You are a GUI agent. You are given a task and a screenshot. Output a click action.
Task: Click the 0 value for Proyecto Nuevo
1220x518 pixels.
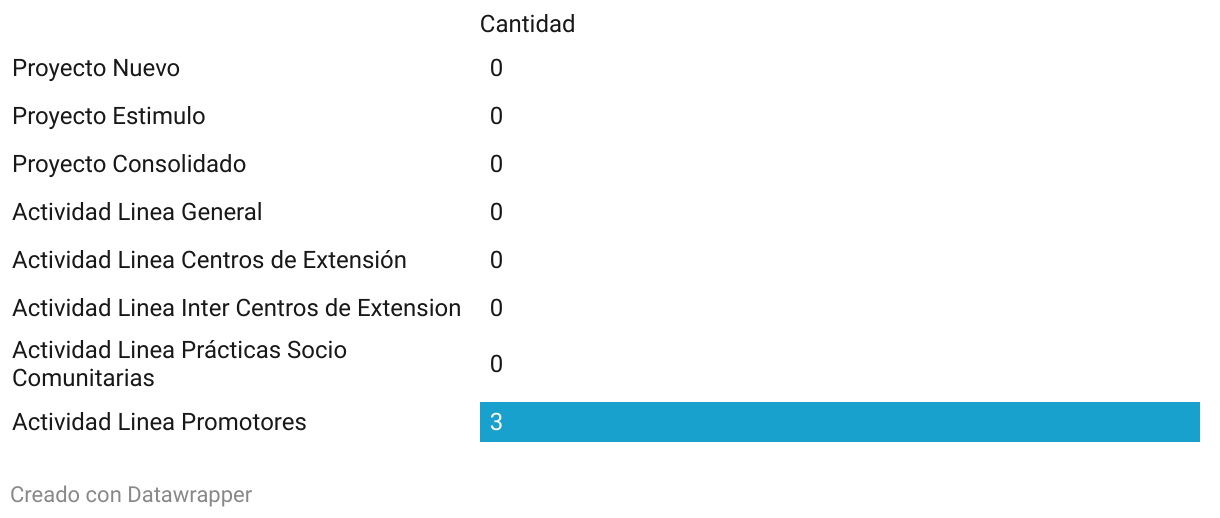tap(496, 69)
